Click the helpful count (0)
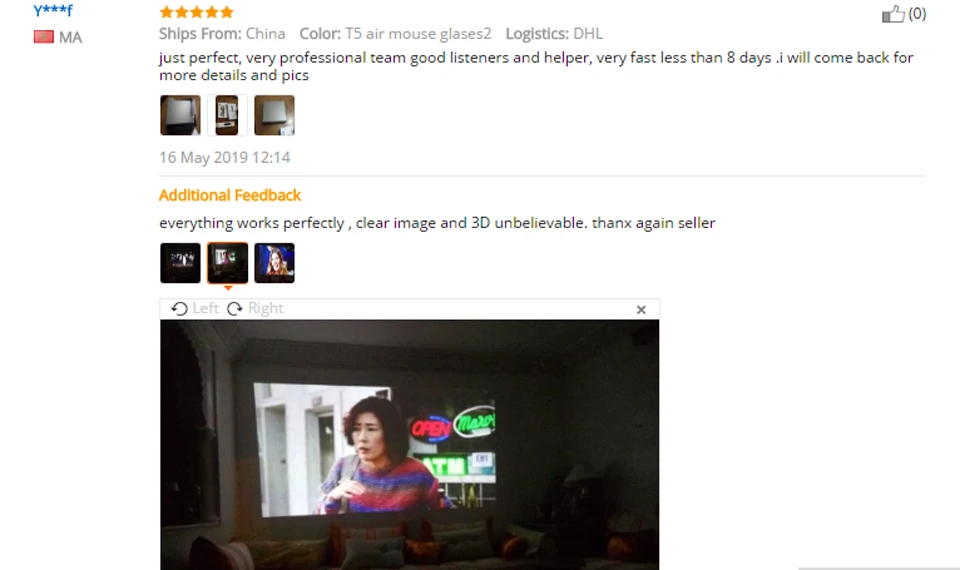 click(917, 13)
